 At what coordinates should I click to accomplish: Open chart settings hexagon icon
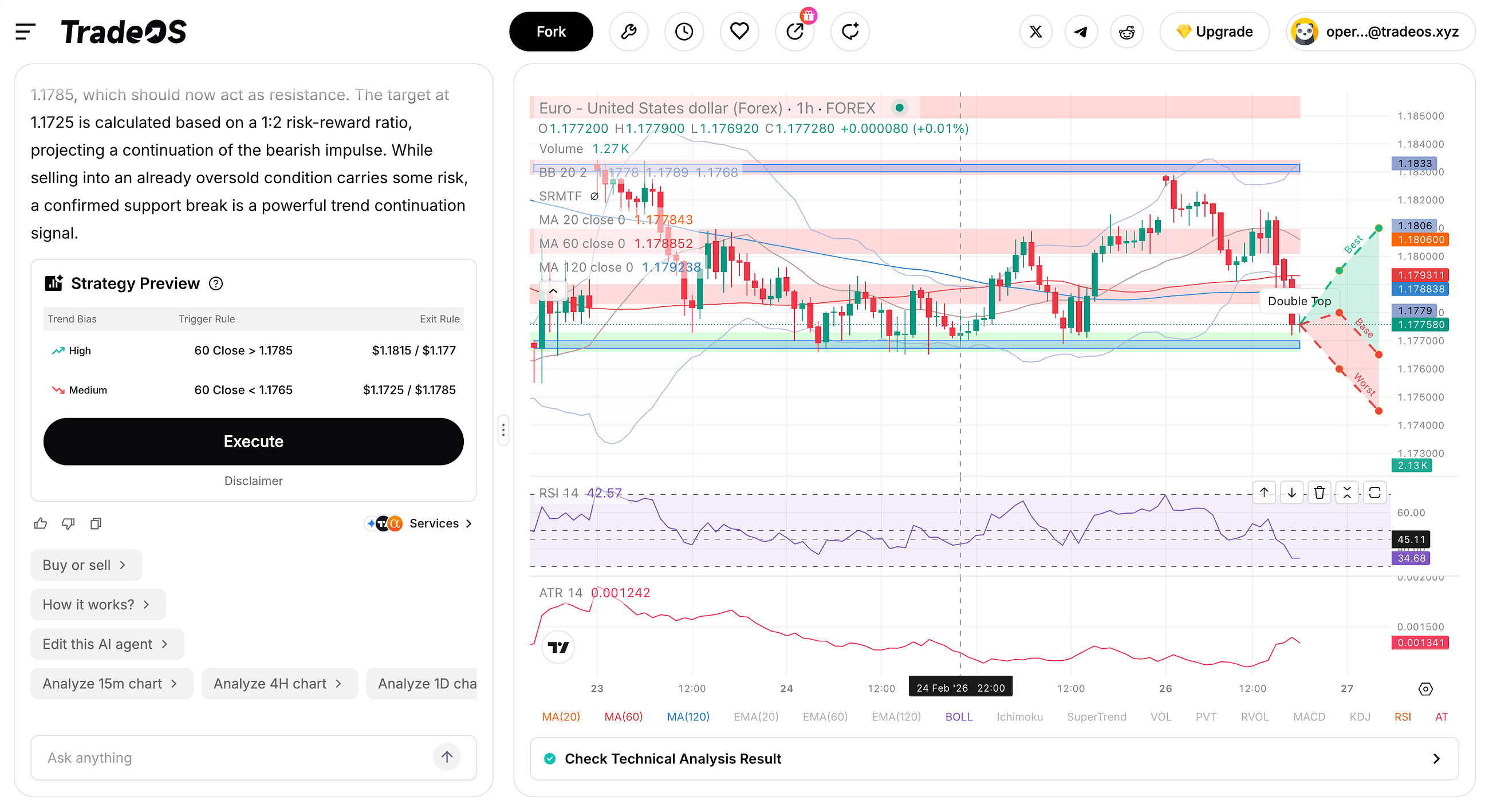[1425, 689]
